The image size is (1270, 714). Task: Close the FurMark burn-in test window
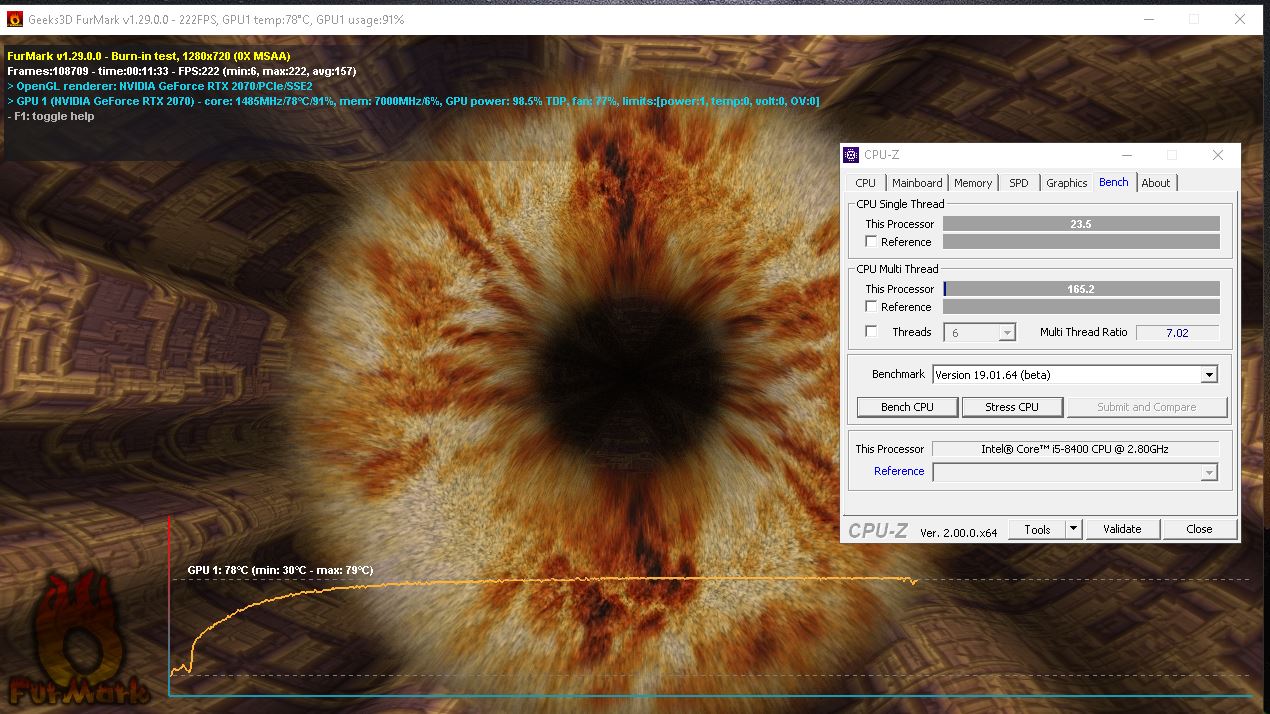pos(1240,19)
